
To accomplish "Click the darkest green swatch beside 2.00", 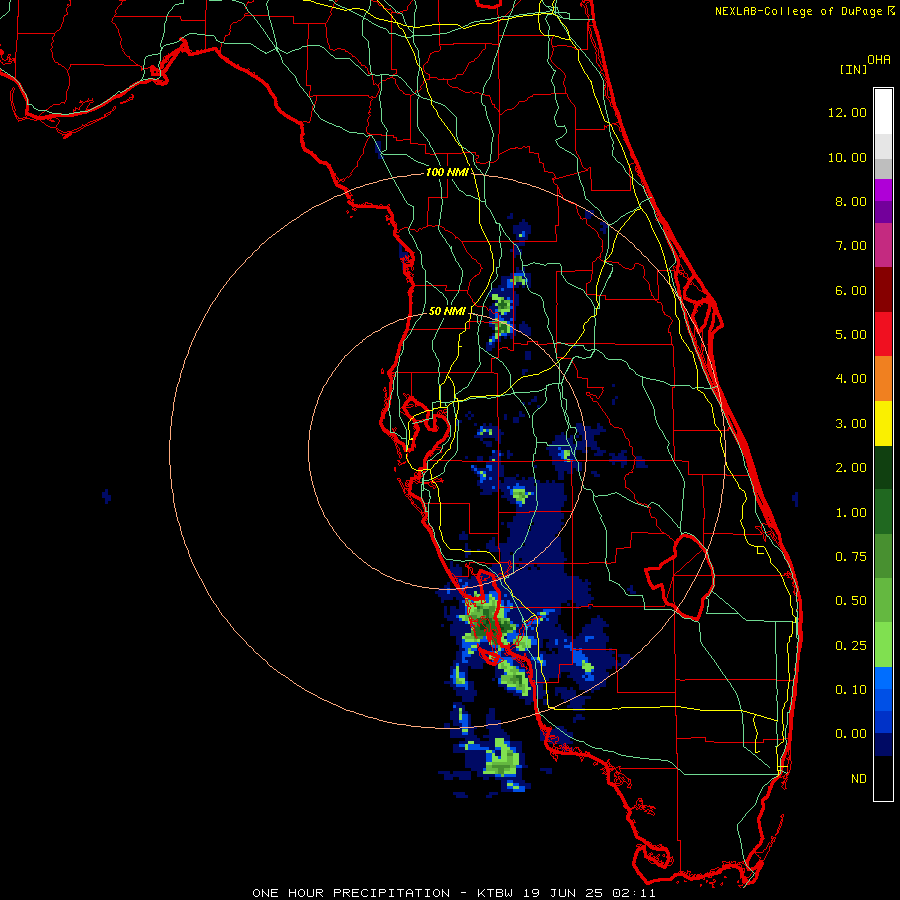I will click(x=883, y=467).
